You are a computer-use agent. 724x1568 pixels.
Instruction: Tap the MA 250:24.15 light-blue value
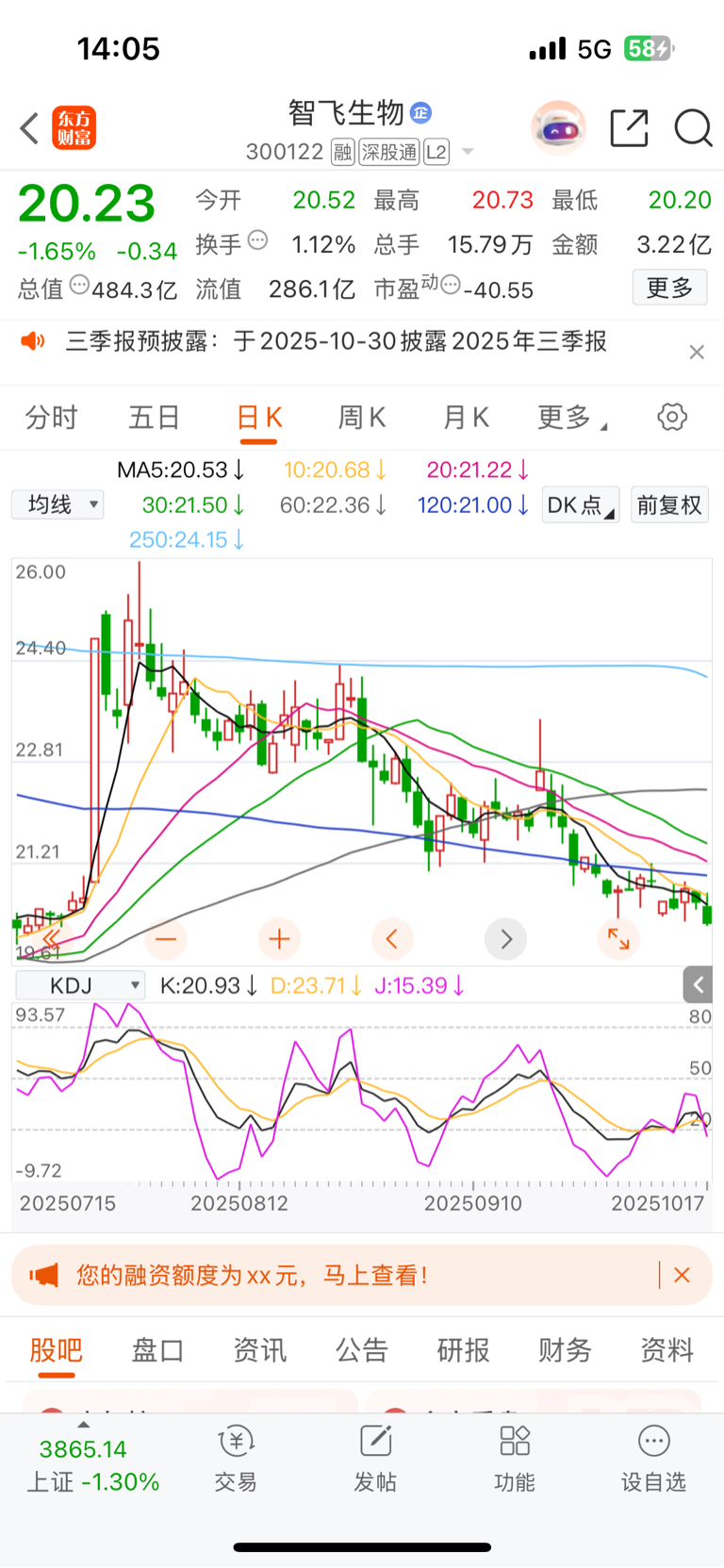click(x=187, y=539)
